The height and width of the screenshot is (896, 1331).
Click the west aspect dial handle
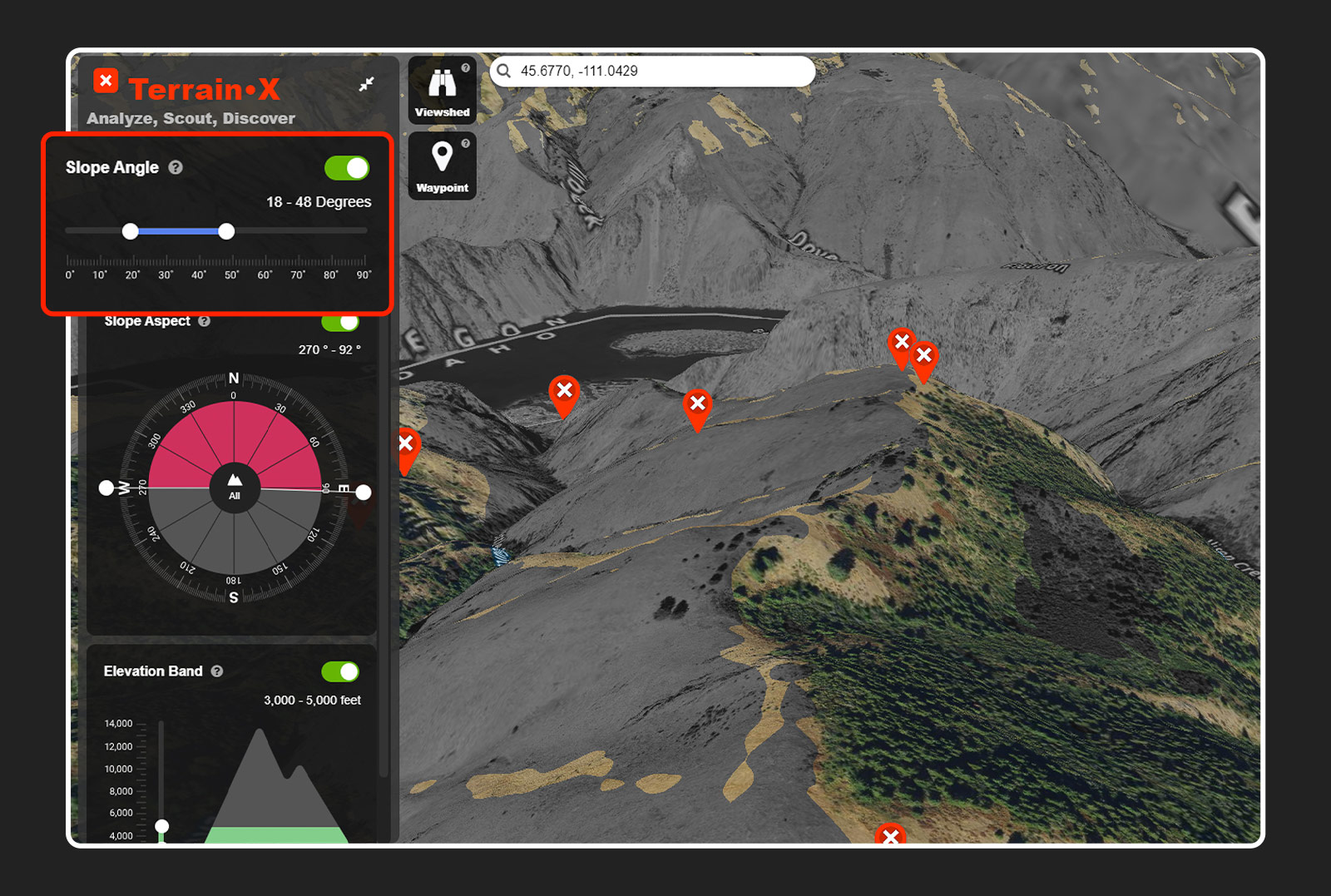pyautogui.click(x=106, y=488)
